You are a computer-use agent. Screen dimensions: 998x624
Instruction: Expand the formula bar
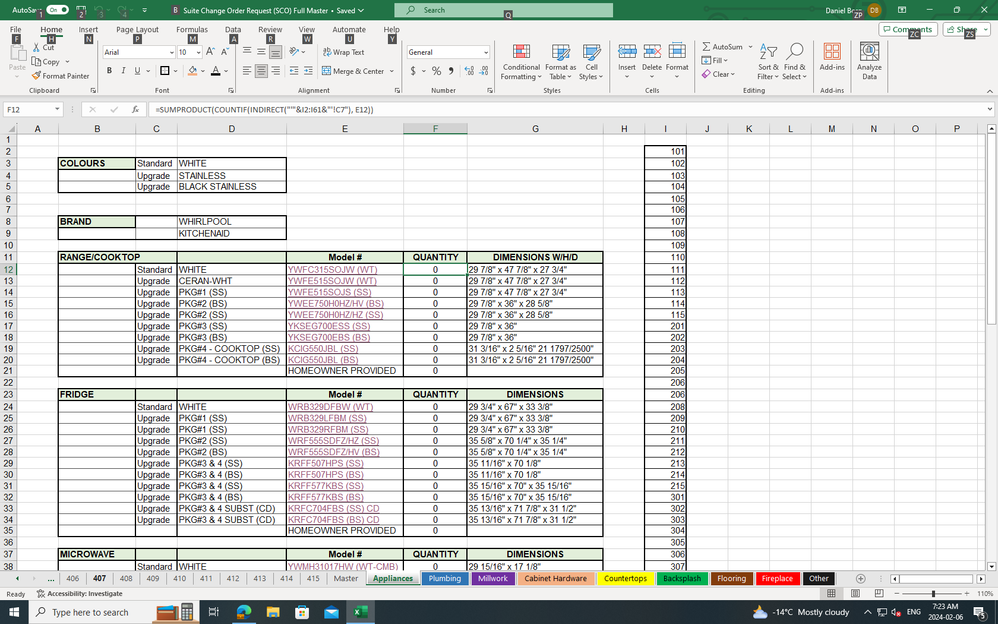[x=990, y=110]
